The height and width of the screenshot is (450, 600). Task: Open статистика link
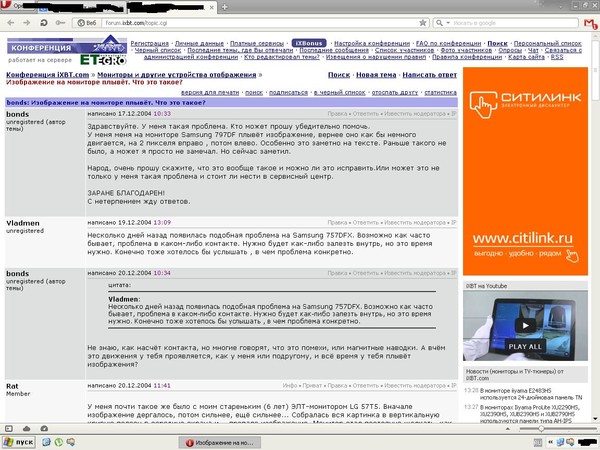tap(440, 93)
